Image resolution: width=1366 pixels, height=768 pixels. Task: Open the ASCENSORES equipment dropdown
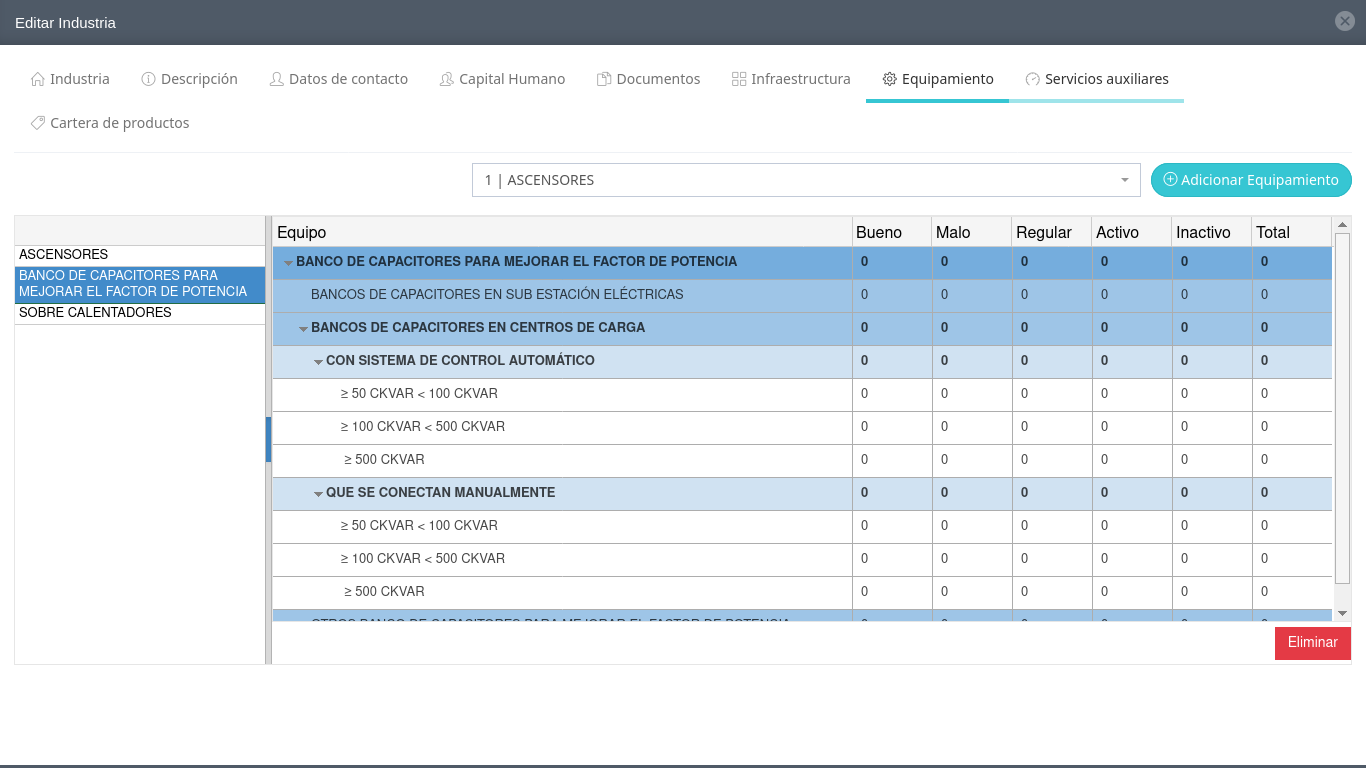(x=805, y=180)
